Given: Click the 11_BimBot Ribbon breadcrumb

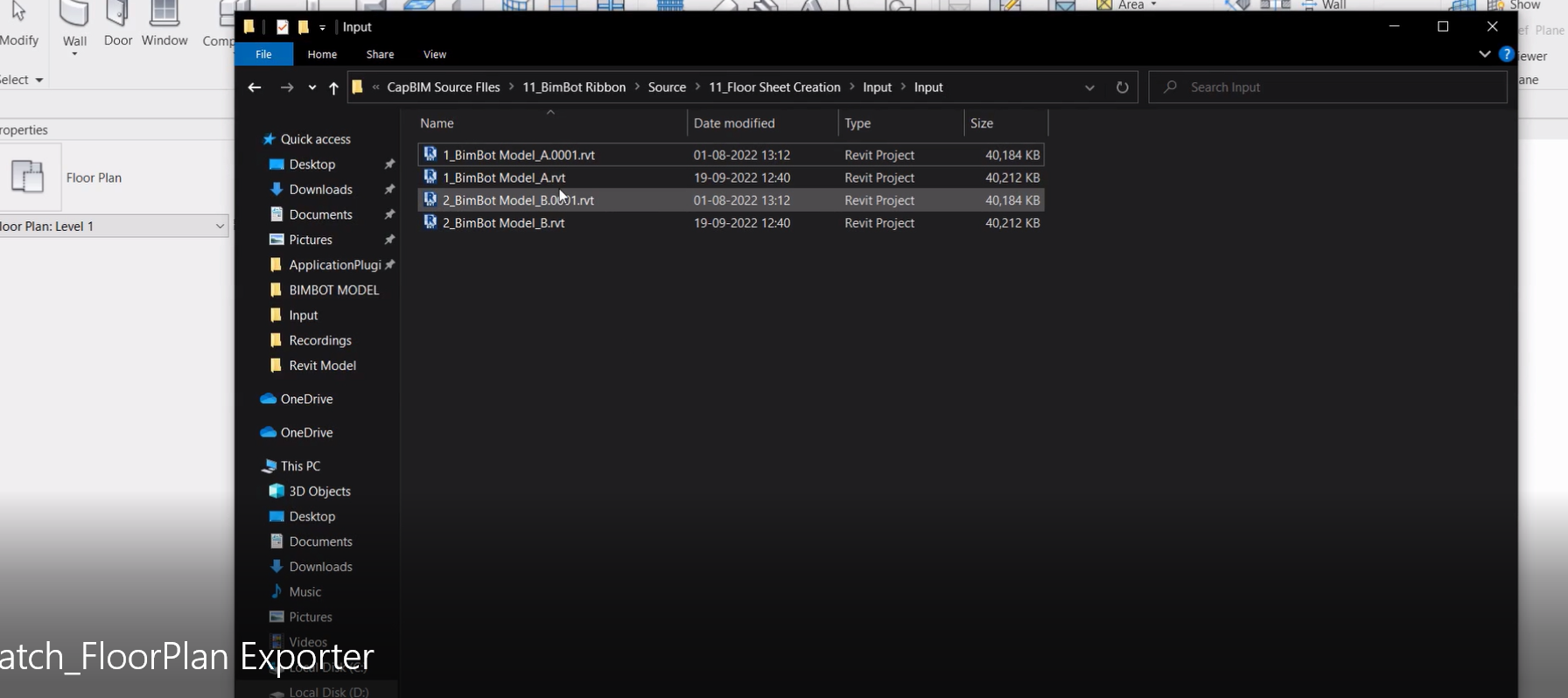Looking at the screenshot, I should [574, 87].
